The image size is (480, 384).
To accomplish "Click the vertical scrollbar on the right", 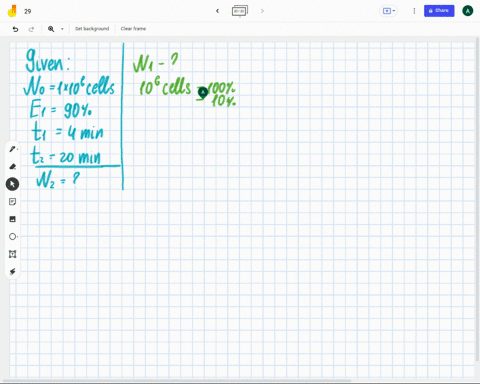I will pyautogui.click(x=478, y=200).
